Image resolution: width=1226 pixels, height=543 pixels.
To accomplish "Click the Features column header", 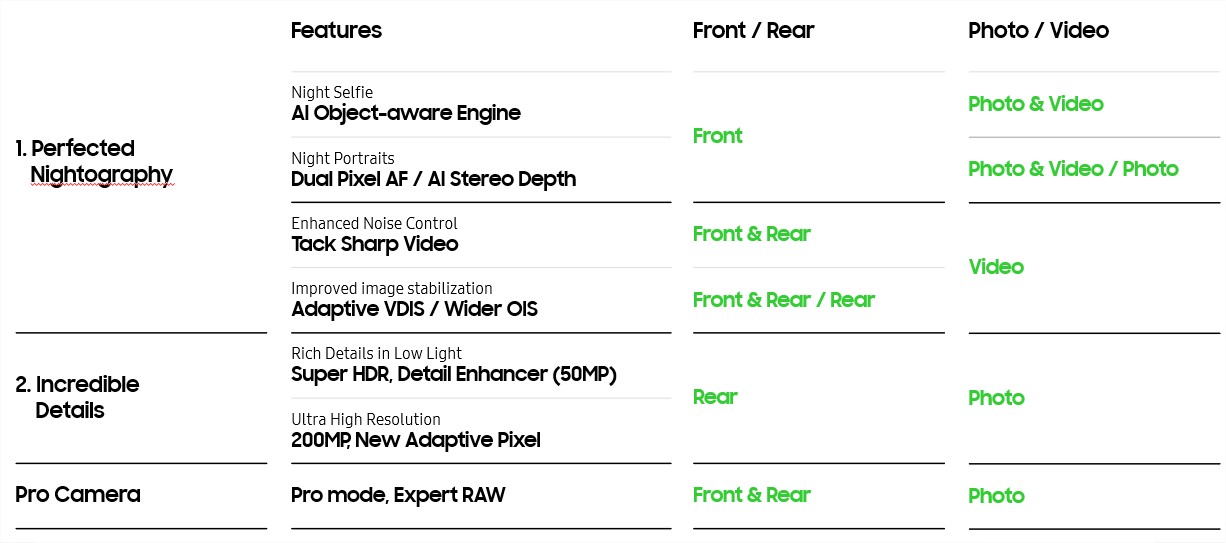I will click(336, 30).
